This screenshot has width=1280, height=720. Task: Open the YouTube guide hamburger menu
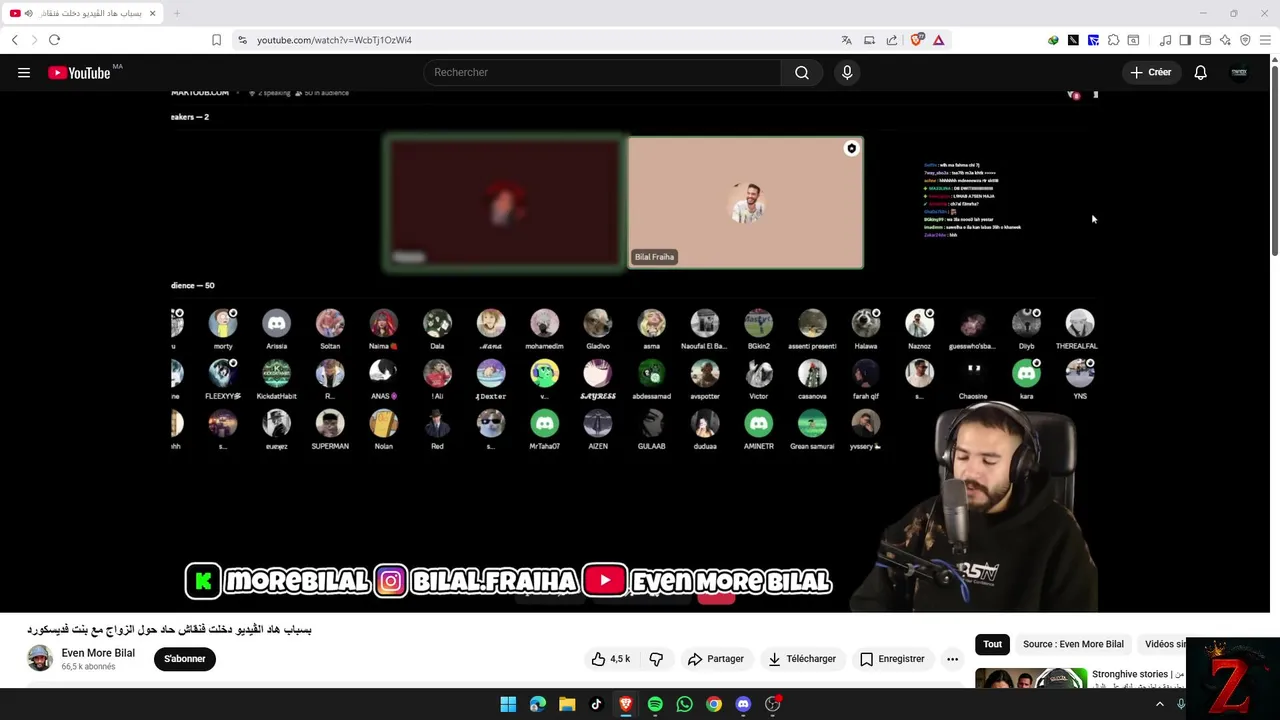(24, 72)
